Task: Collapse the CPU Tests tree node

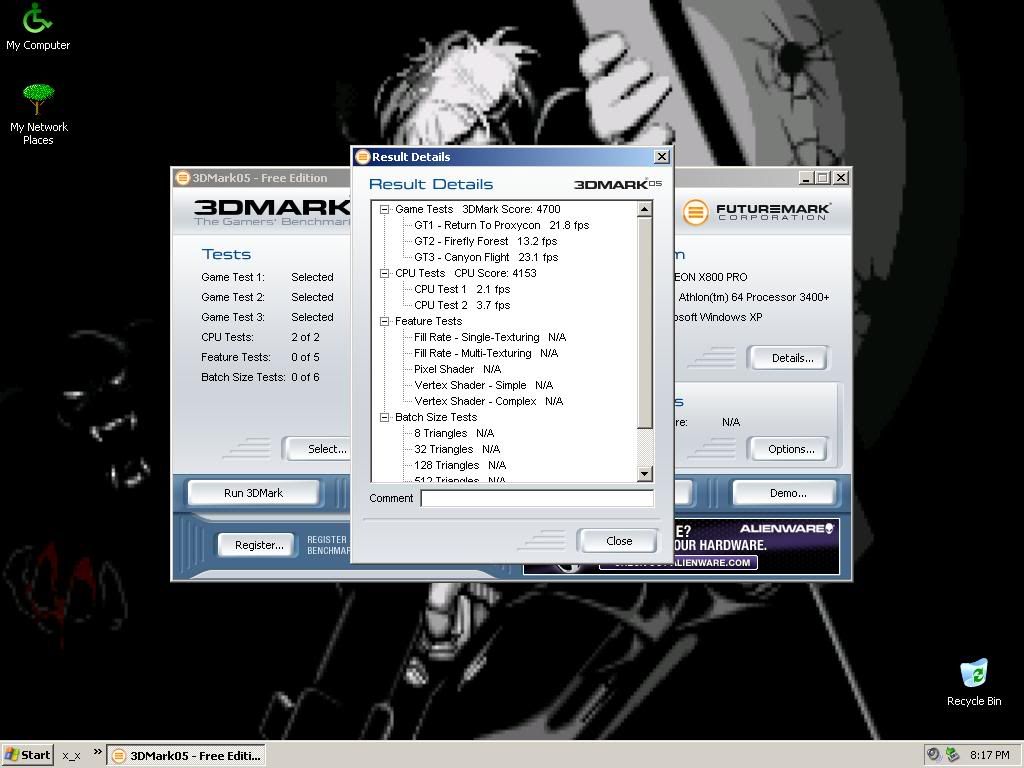Action: coord(385,273)
